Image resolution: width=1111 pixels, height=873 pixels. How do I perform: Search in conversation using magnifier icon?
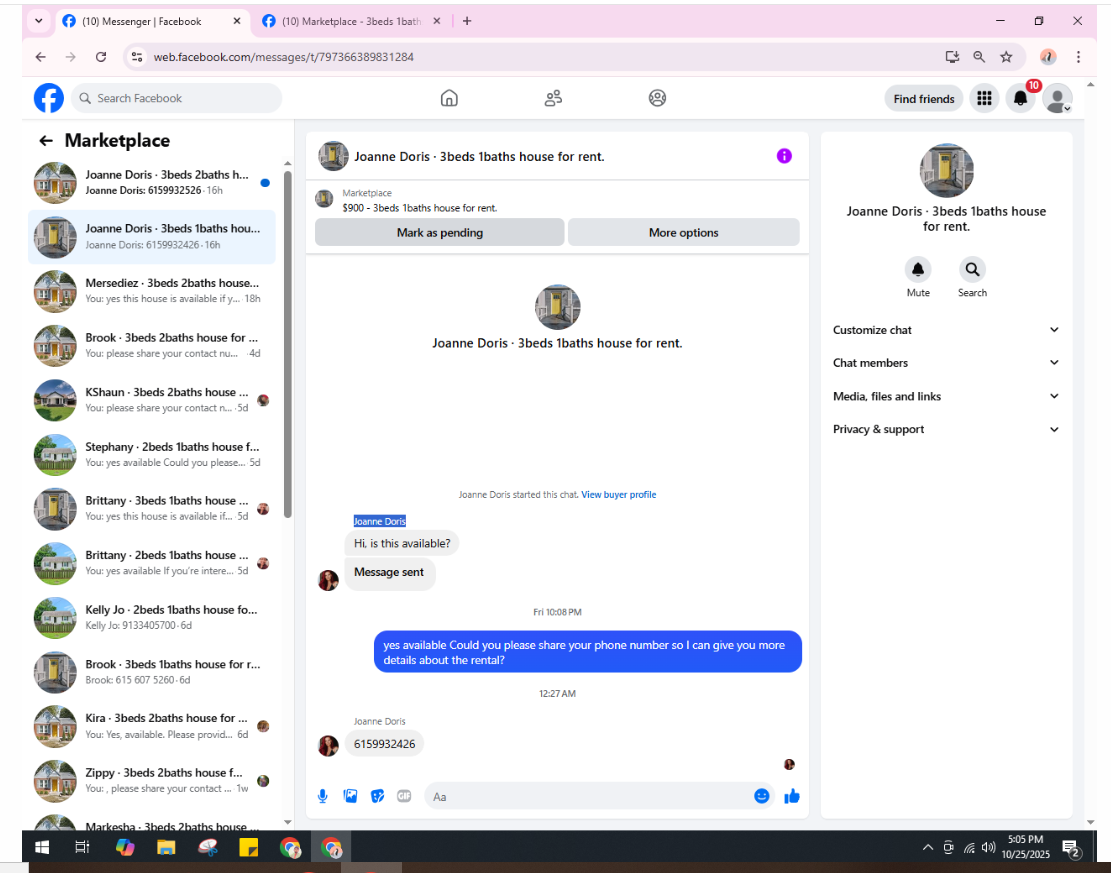[972, 269]
